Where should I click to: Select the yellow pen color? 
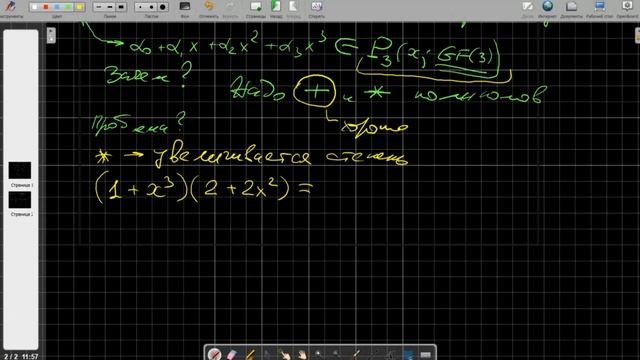click(79, 7)
